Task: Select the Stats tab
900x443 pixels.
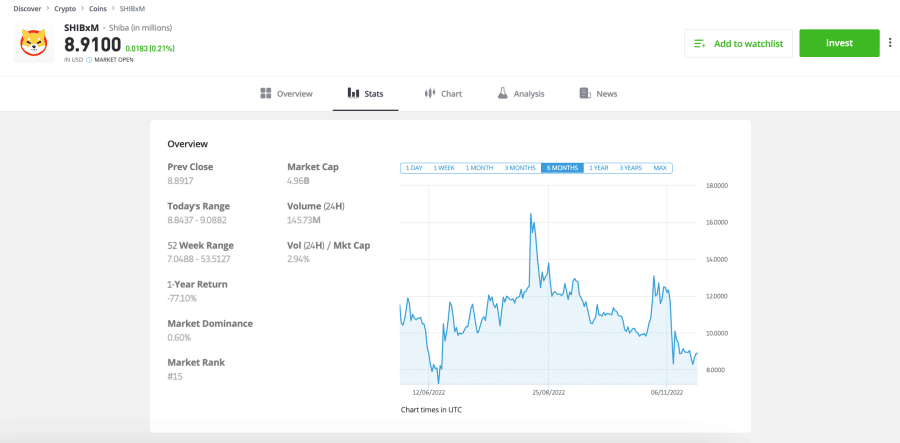Action: click(366, 94)
